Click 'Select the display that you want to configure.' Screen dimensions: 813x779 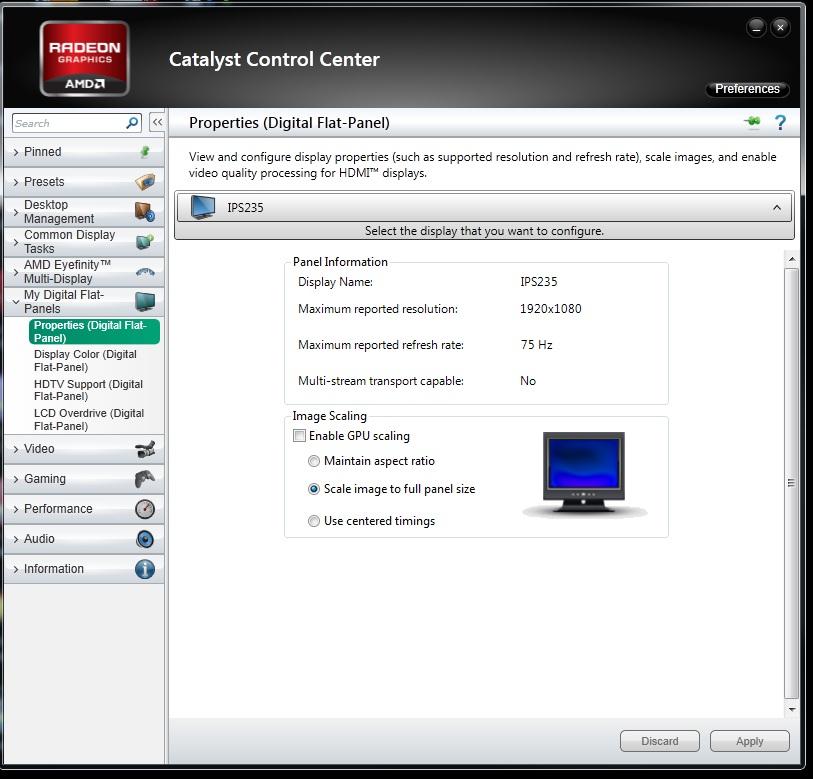[x=484, y=231]
